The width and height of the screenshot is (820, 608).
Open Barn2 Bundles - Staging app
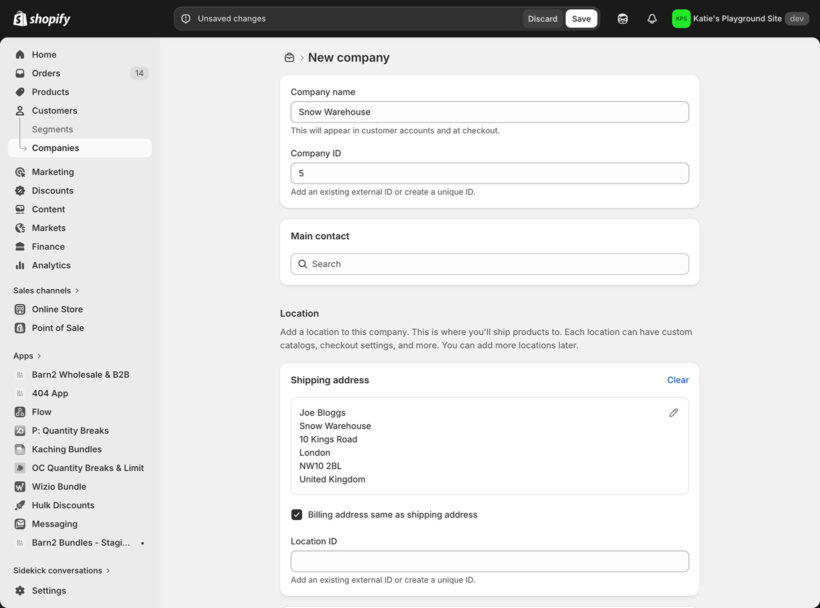(x=80, y=543)
